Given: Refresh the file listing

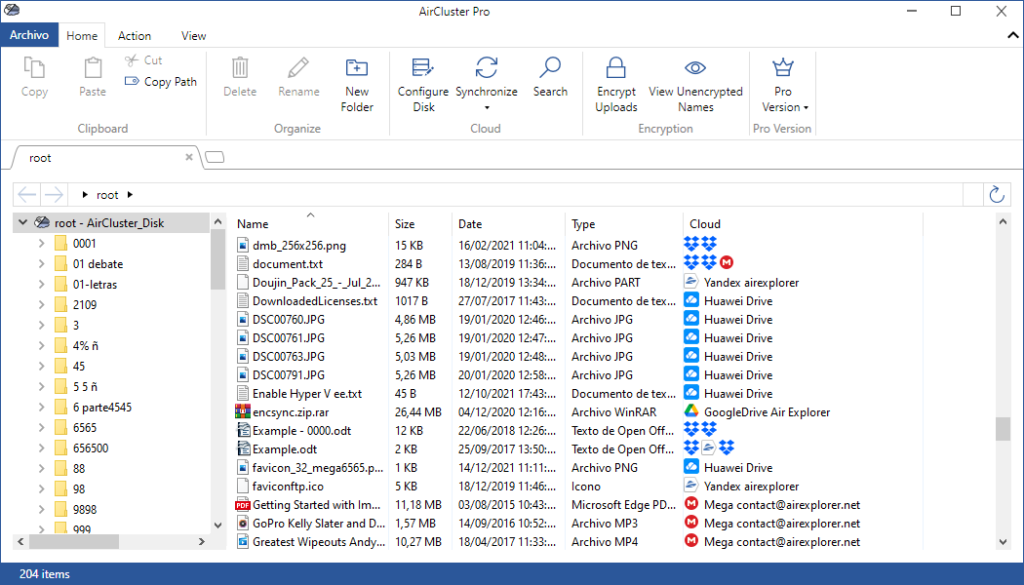Looking at the screenshot, I should coord(997,195).
